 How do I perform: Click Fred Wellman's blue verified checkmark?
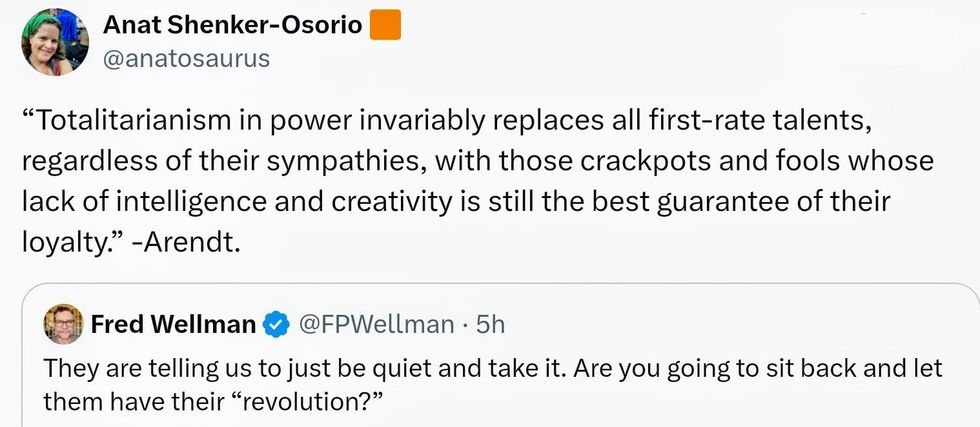pos(276,324)
